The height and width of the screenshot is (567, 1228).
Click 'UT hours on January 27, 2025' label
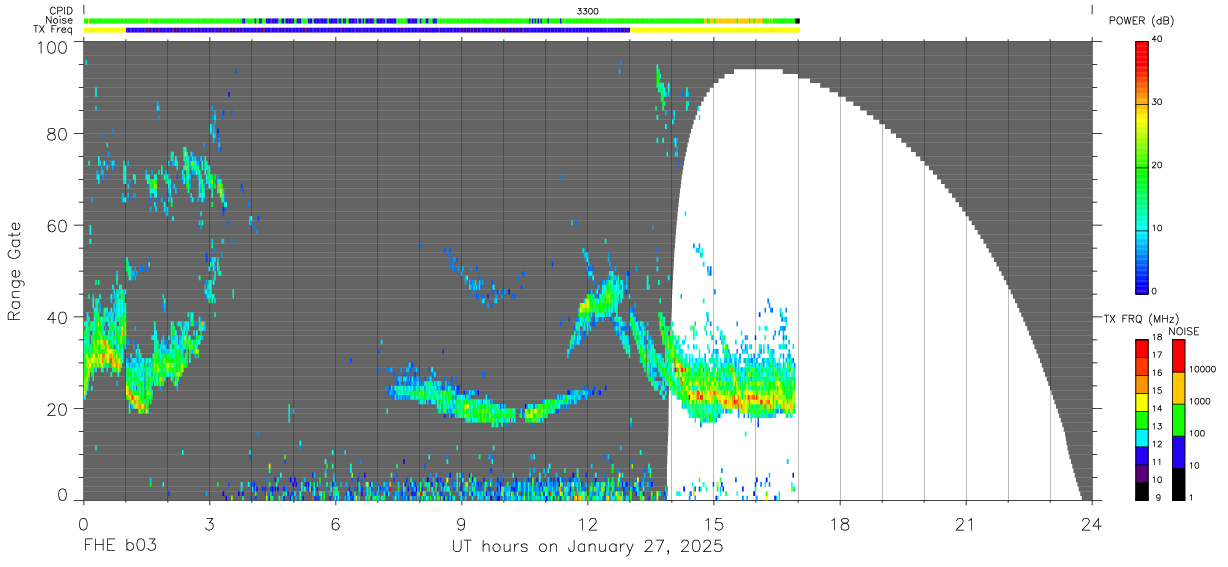tap(587, 548)
